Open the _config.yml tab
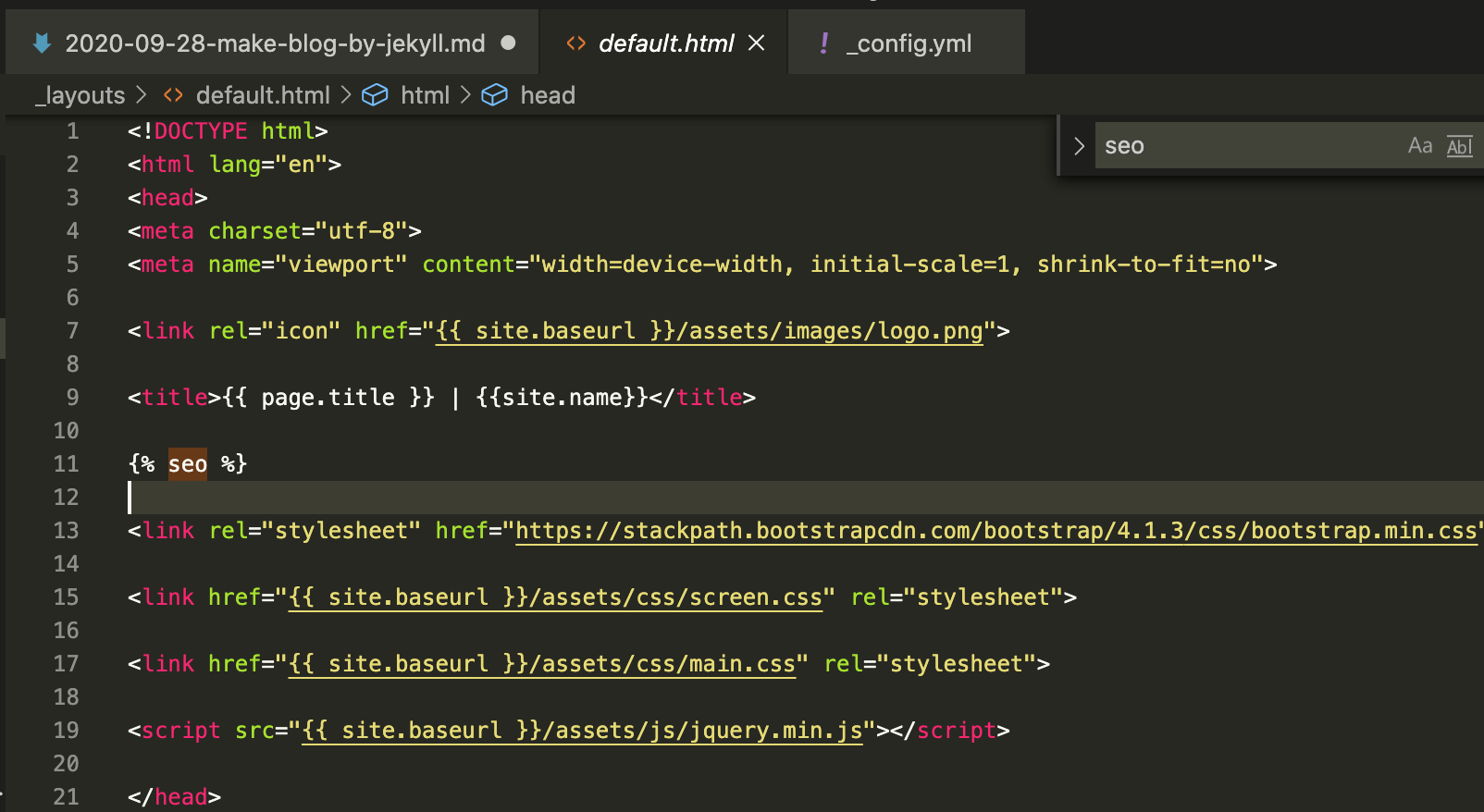The image size is (1484, 812). (x=909, y=43)
